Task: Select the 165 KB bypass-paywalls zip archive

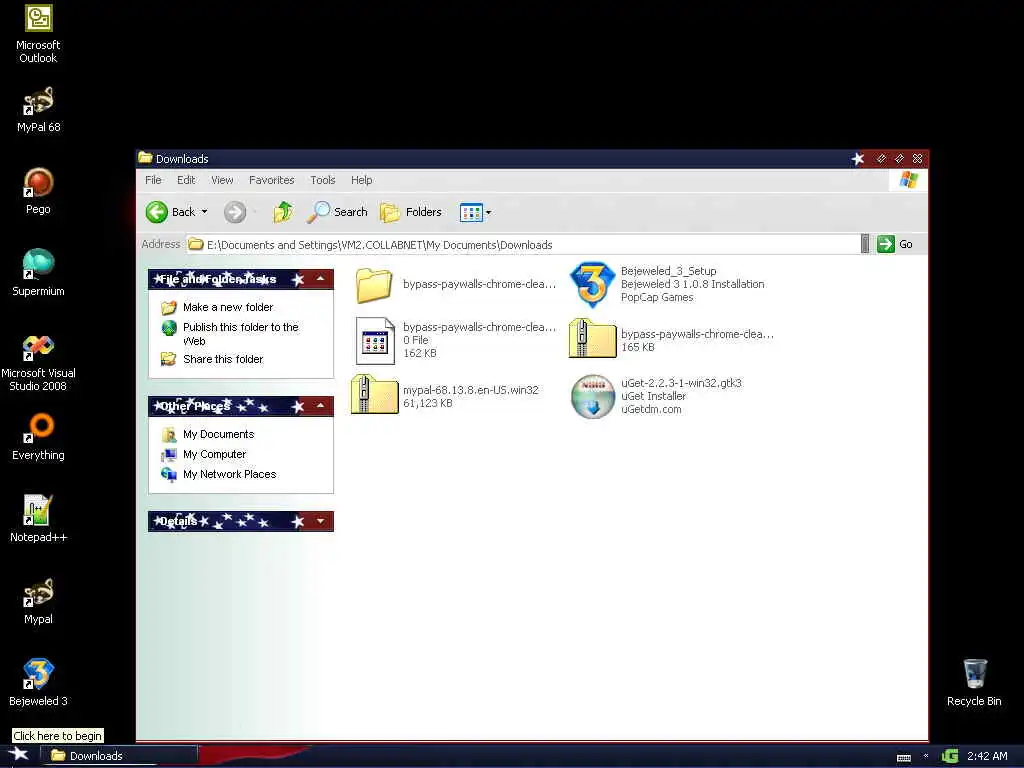Action: [671, 340]
